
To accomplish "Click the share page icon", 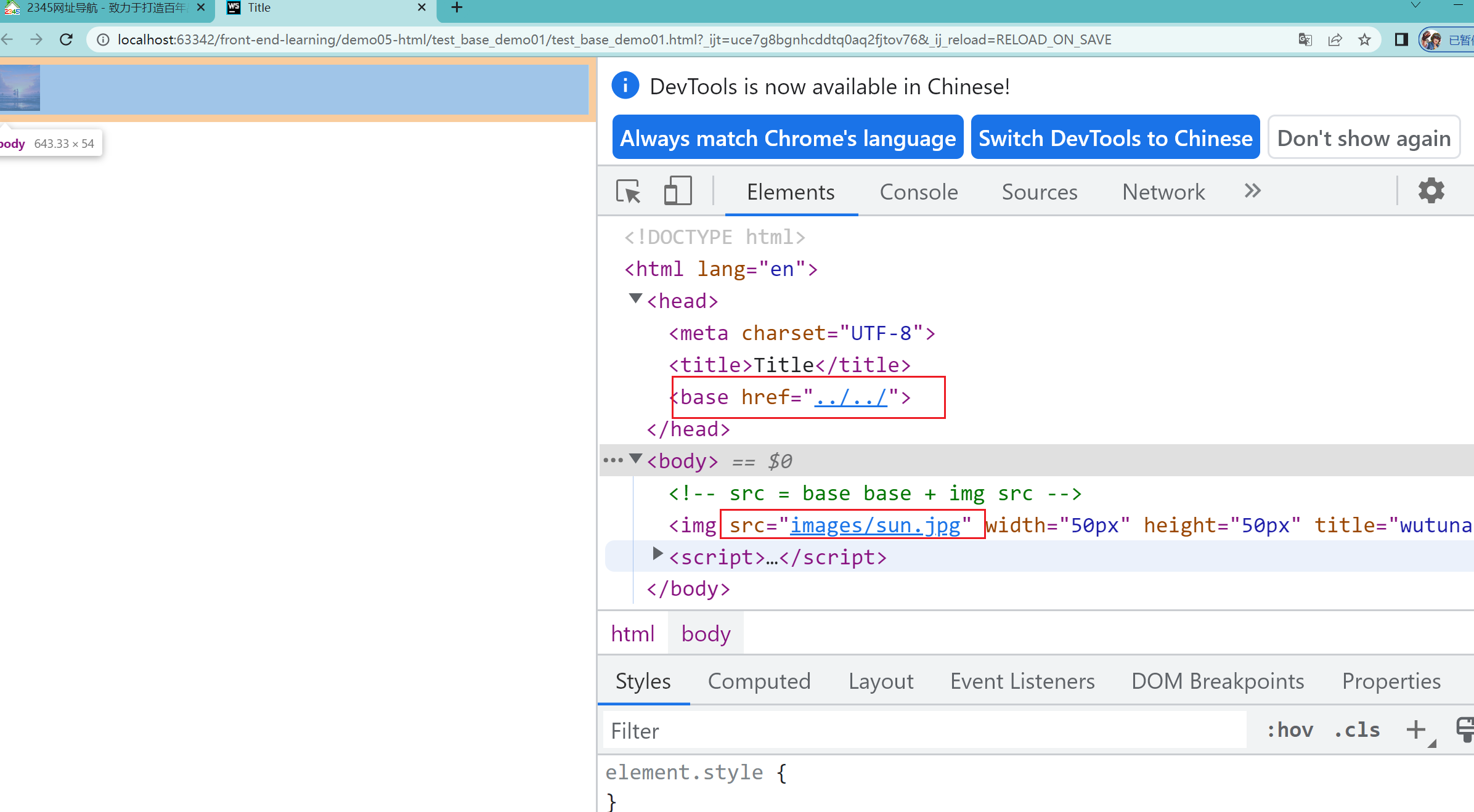I will coord(1335,40).
